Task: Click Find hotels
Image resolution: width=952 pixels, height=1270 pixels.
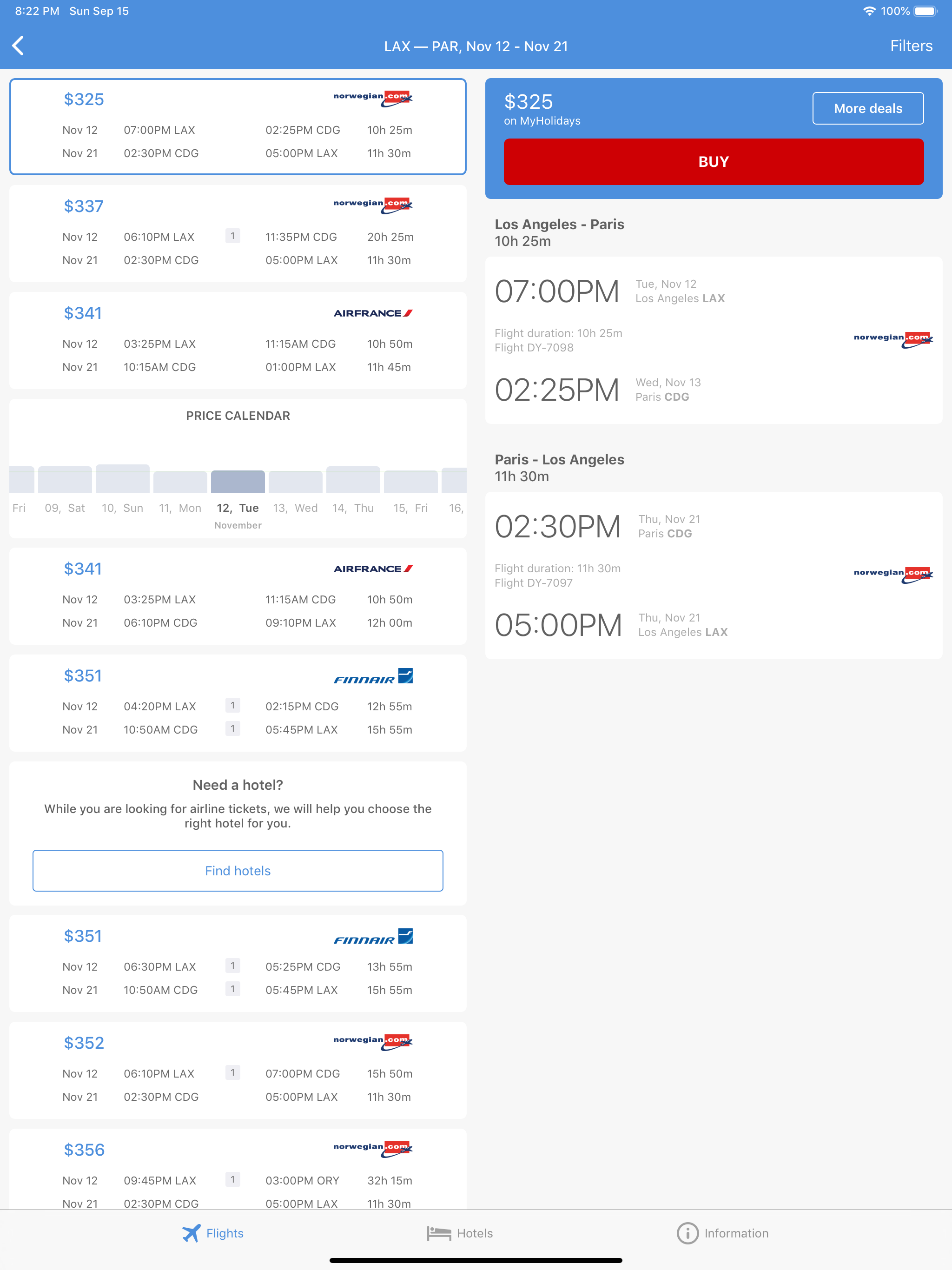Action: pyautogui.click(x=238, y=870)
